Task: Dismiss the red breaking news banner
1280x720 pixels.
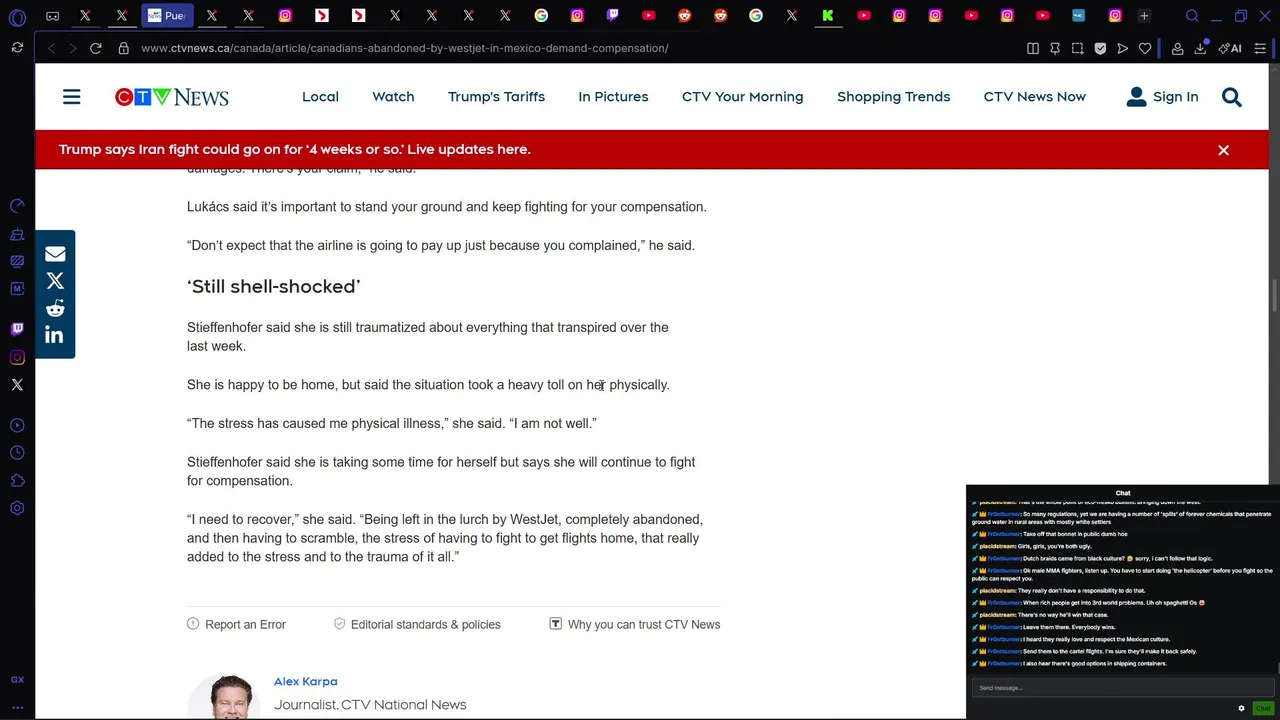Action: click(1223, 150)
